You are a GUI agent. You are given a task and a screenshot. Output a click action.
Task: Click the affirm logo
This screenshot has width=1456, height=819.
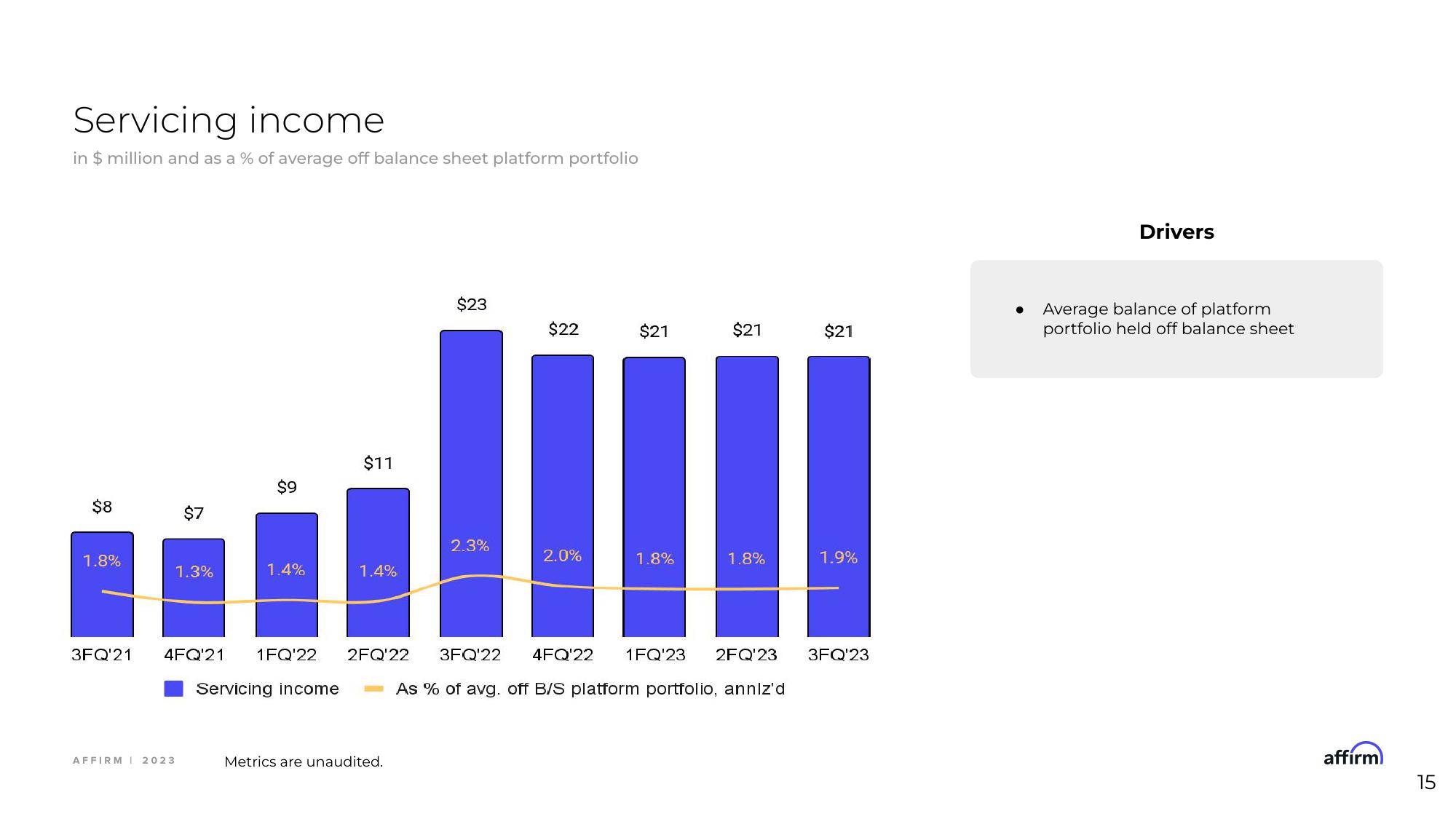click(x=1353, y=753)
